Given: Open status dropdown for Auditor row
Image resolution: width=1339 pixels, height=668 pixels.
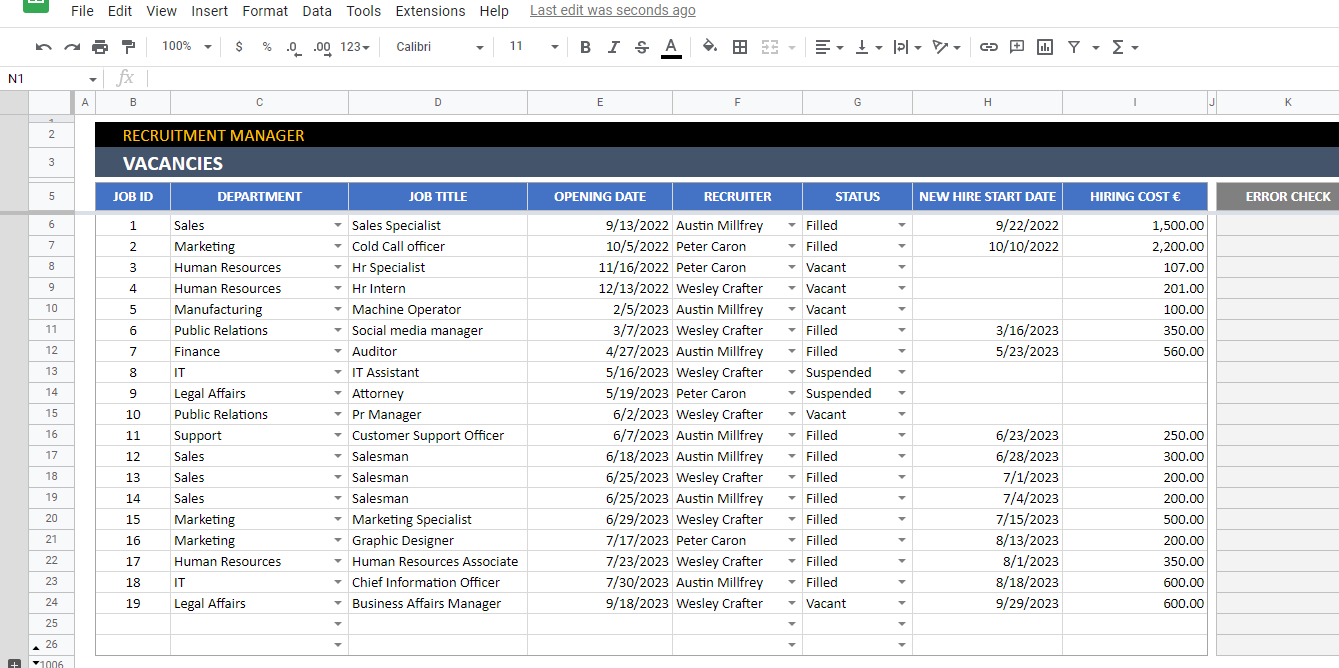Looking at the screenshot, I should 902,352.
